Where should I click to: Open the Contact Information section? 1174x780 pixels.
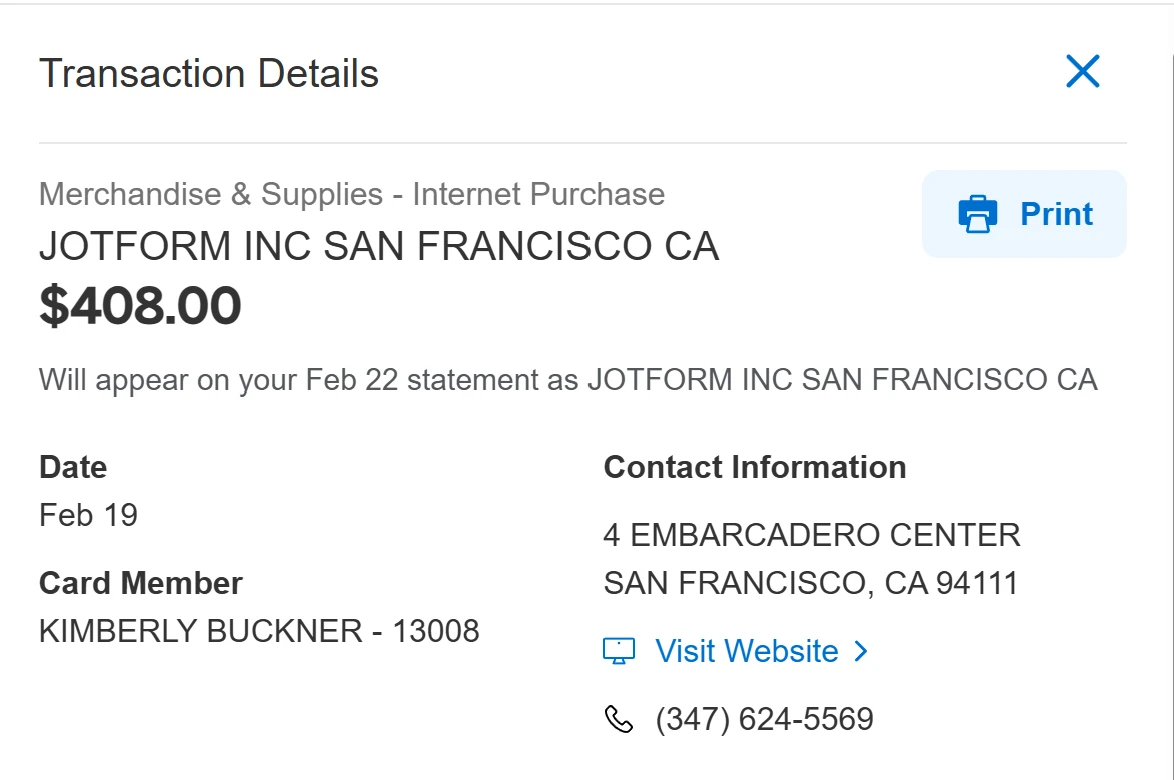tap(755, 467)
